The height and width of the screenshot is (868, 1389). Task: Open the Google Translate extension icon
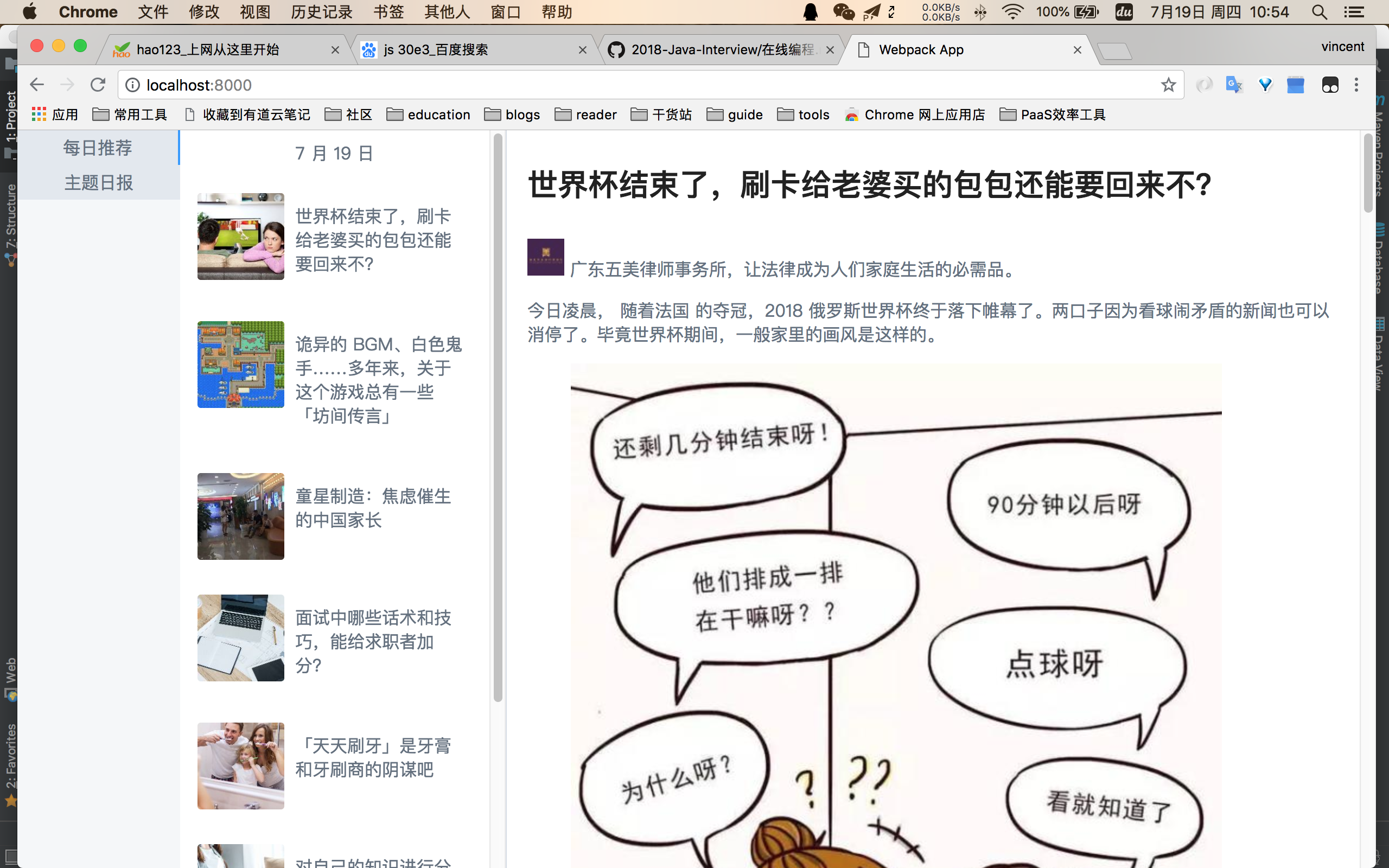(1233, 85)
